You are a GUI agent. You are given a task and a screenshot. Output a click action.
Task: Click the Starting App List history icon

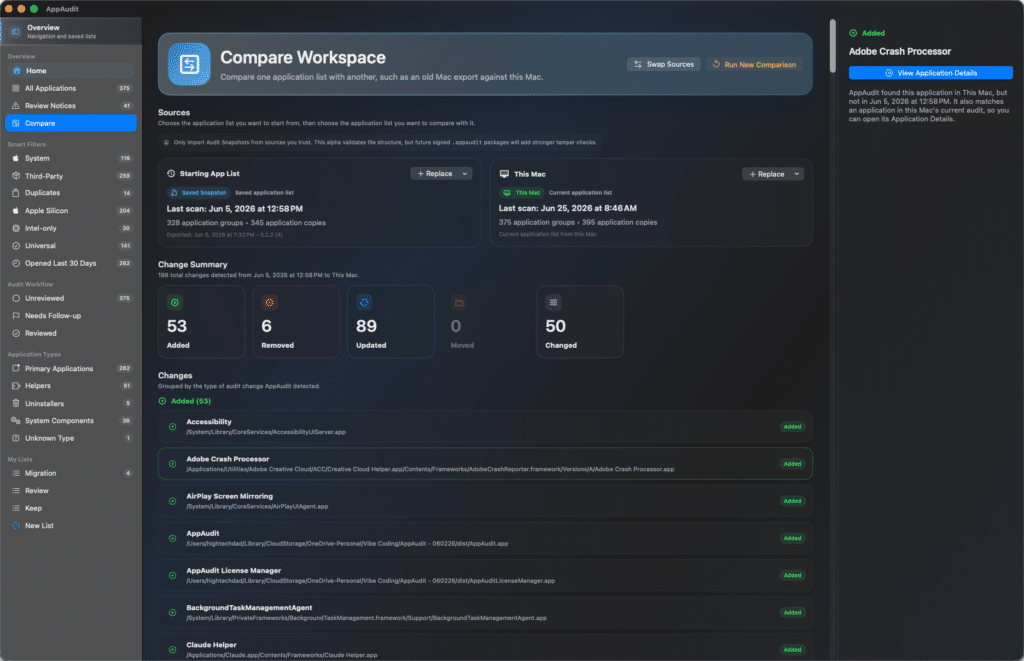click(x=171, y=174)
